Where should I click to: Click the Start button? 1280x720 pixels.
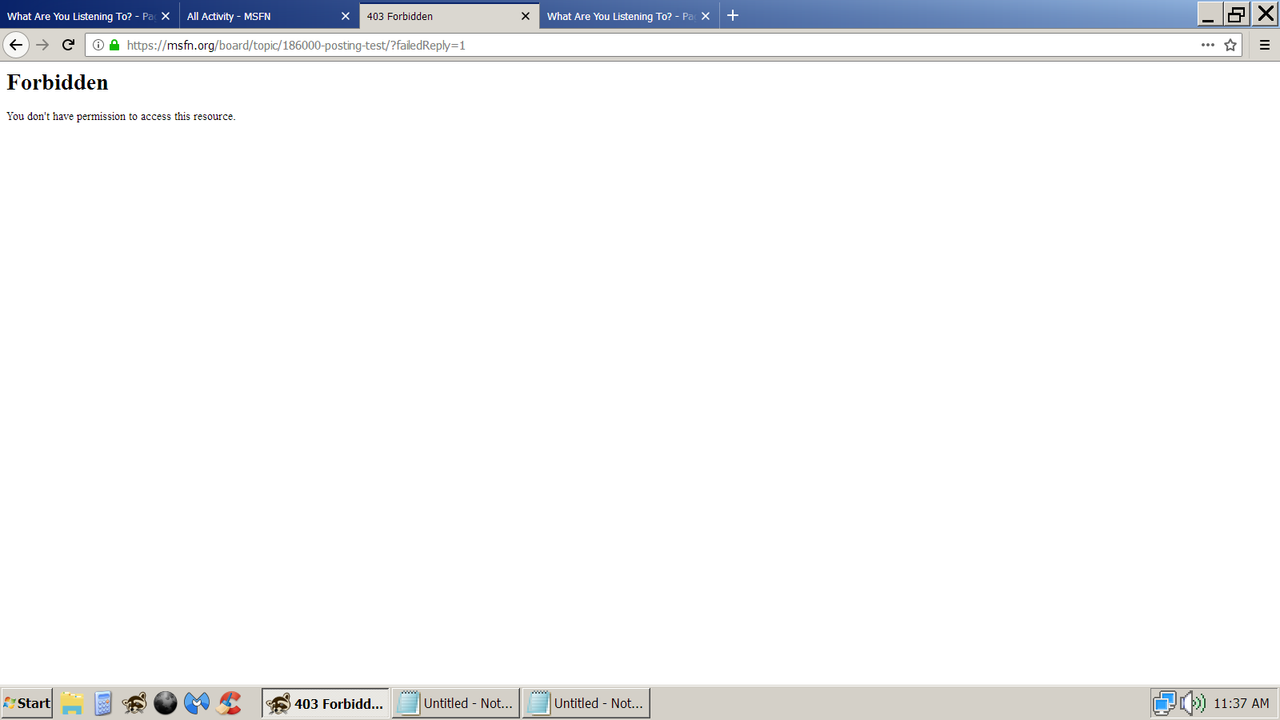[x=25, y=702]
